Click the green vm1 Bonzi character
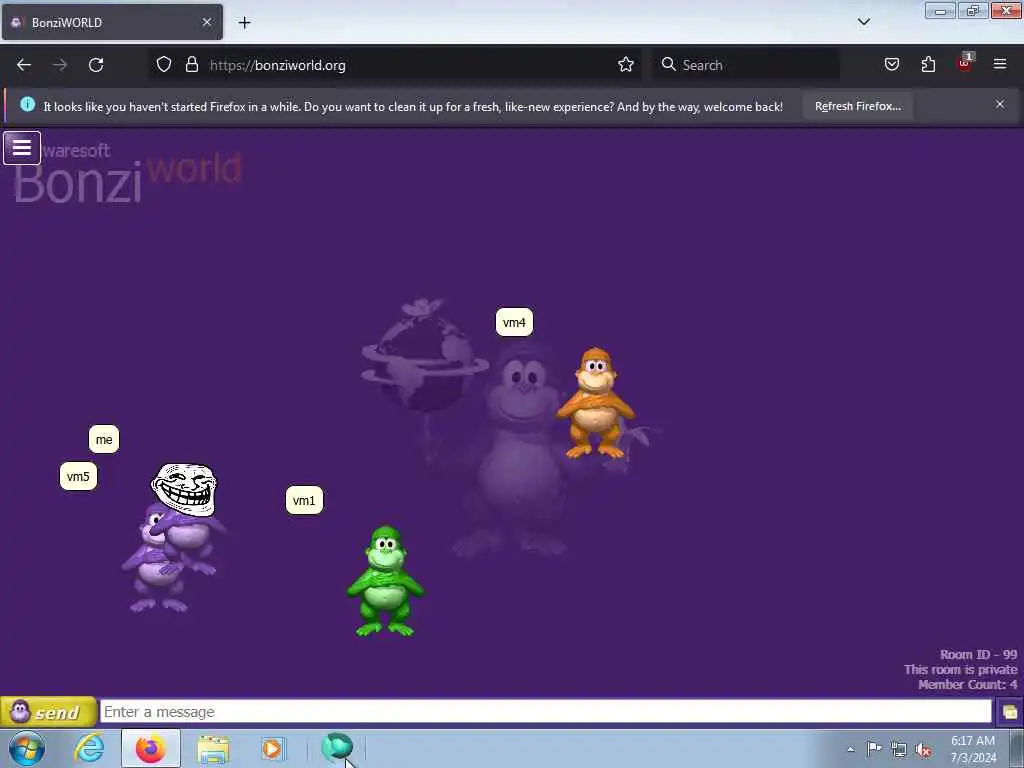1024x768 pixels. click(x=385, y=581)
